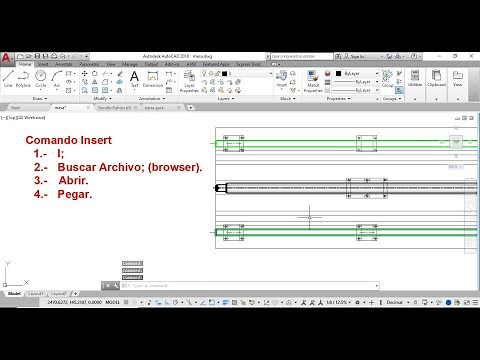The height and width of the screenshot is (360, 480).
Task: Select the Dimension tool
Action: coord(153,79)
